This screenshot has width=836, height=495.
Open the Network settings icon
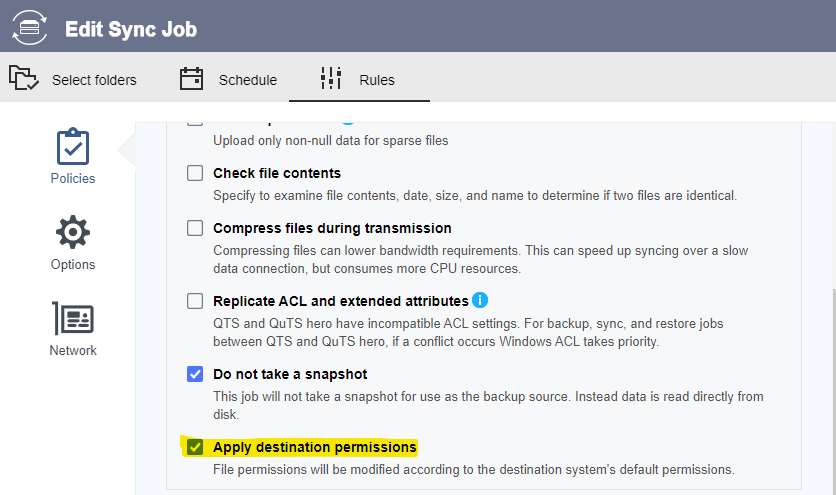(x=73, y=318)
